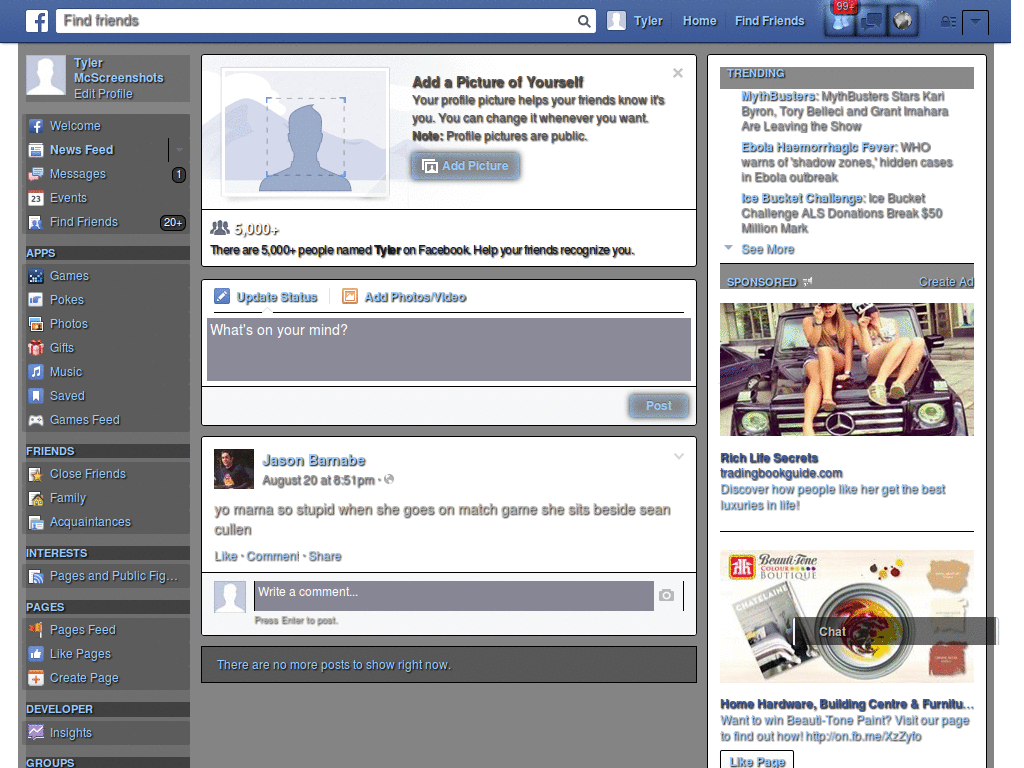Click the Saved bookmark icon
Viewport: 1024px width, 768px height.
click(x=36, y=396)
